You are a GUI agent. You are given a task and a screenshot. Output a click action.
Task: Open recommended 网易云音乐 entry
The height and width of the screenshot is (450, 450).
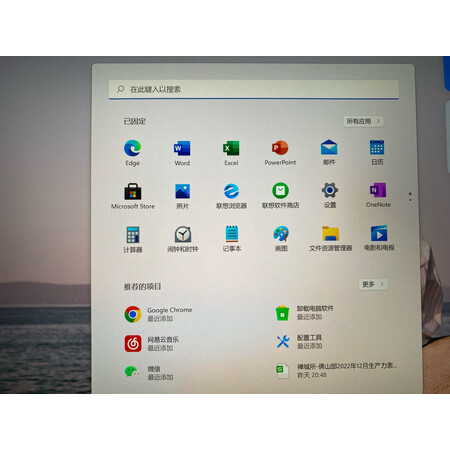(152, 343)
